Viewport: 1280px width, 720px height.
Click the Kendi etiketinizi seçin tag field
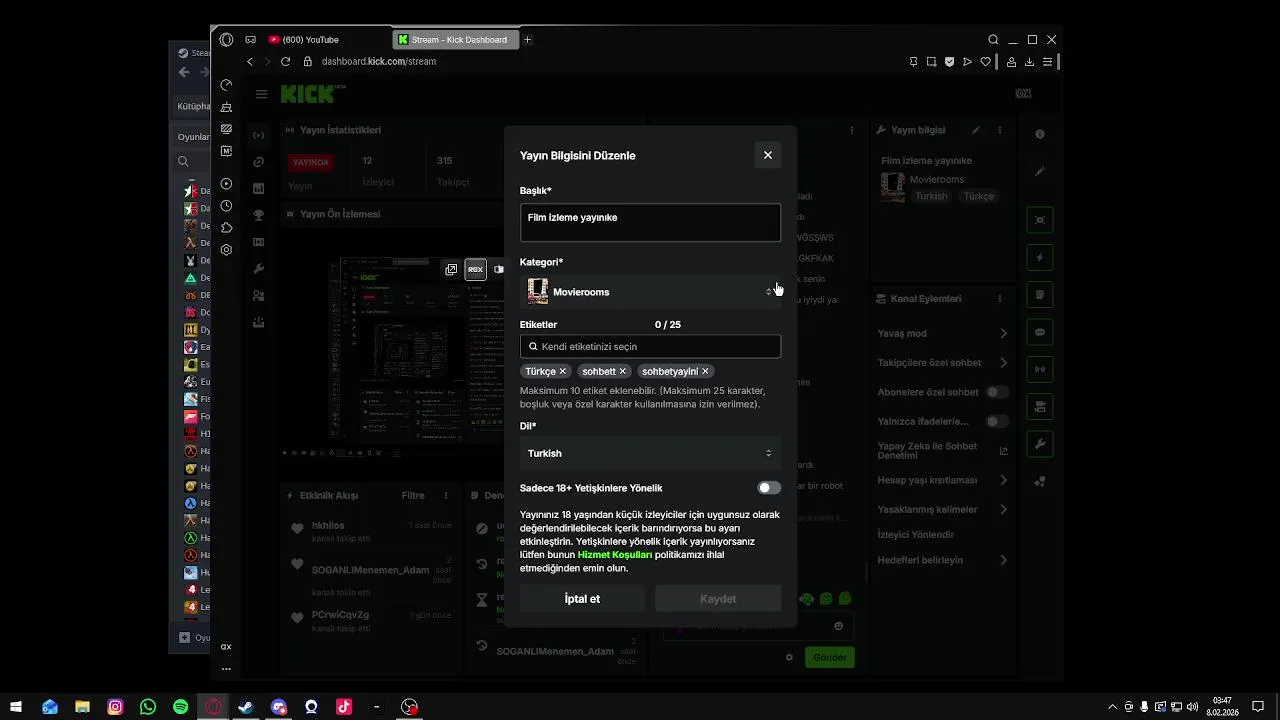[x=650, y=346]
